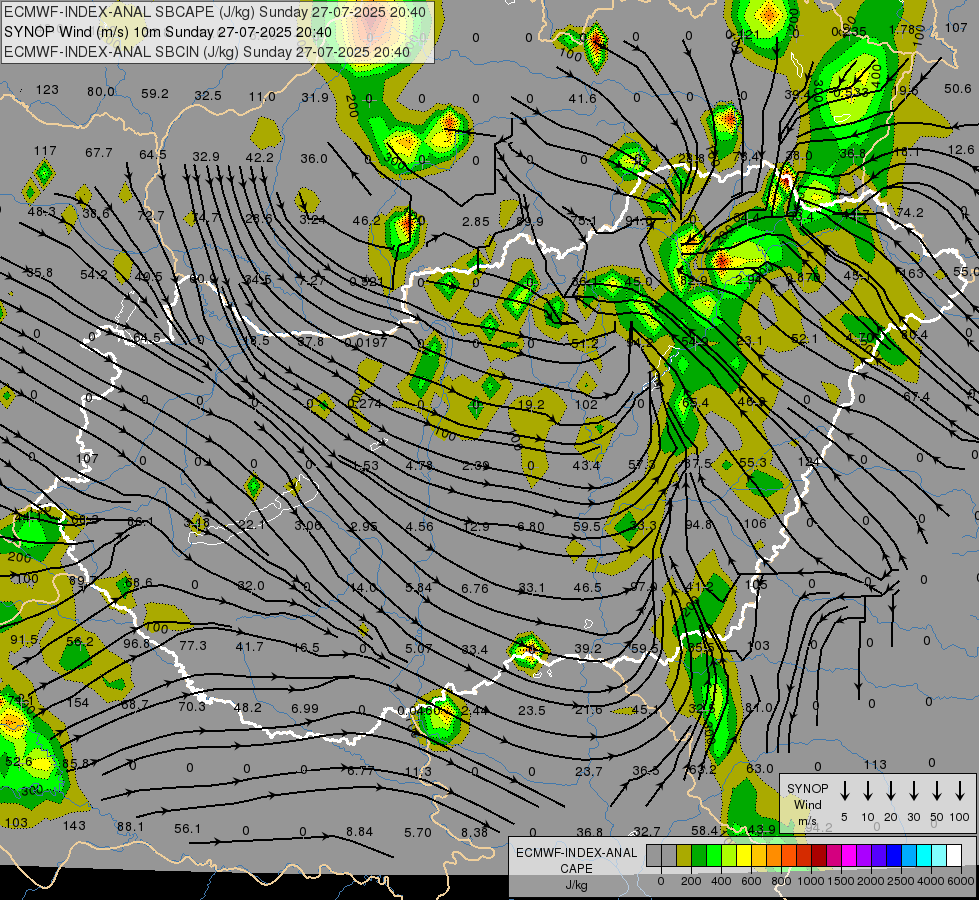Click the SYNOP label in wind legend

807,788
